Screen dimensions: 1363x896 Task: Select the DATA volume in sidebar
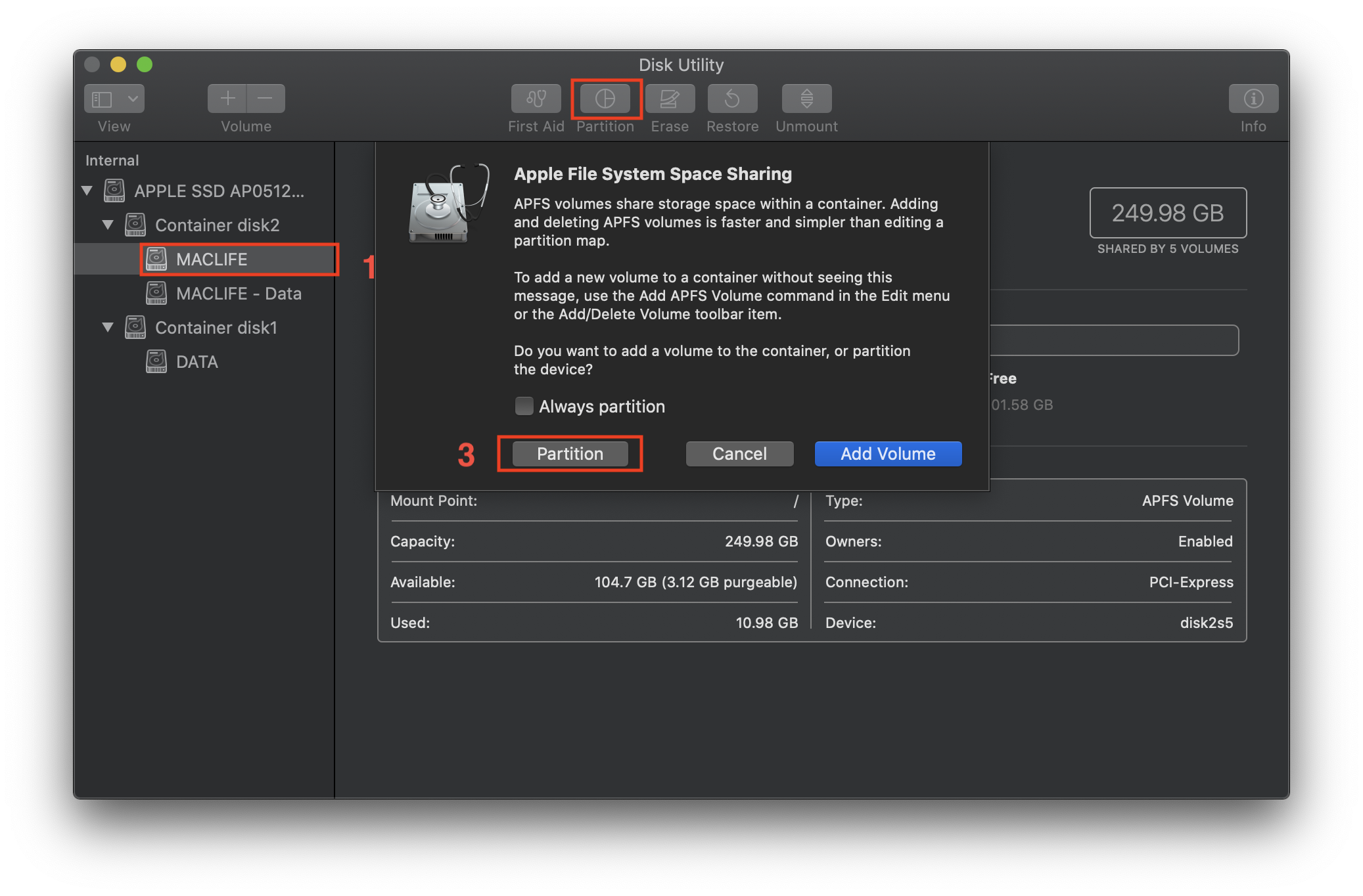(x=196, y=362)
